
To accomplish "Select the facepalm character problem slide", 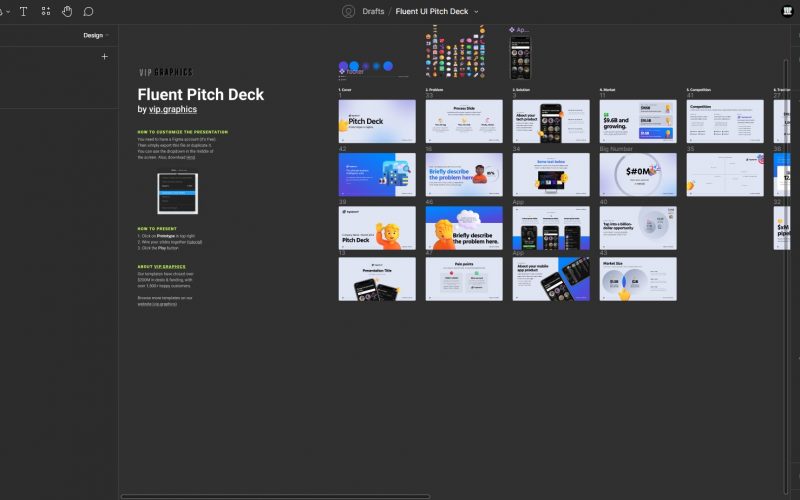I will (464, 228).
